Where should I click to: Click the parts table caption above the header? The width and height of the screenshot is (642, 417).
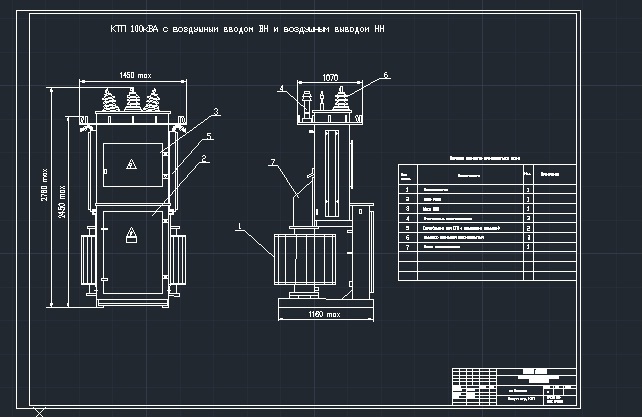coord(485,158)
